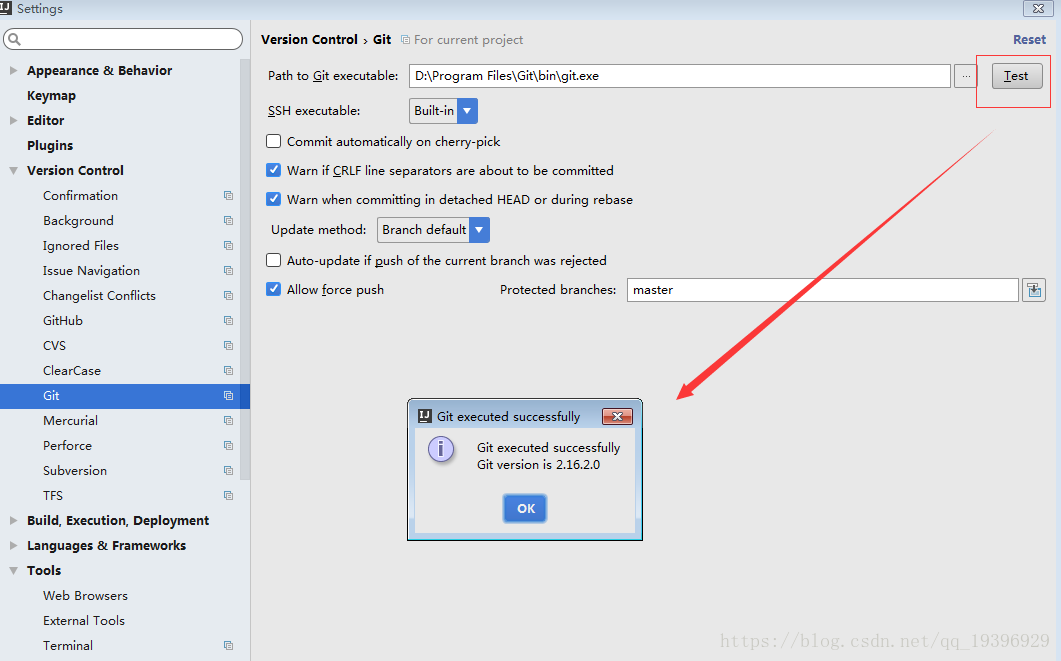
Task: Select Plugins in settings tree
Action: [x=50, y=145]
